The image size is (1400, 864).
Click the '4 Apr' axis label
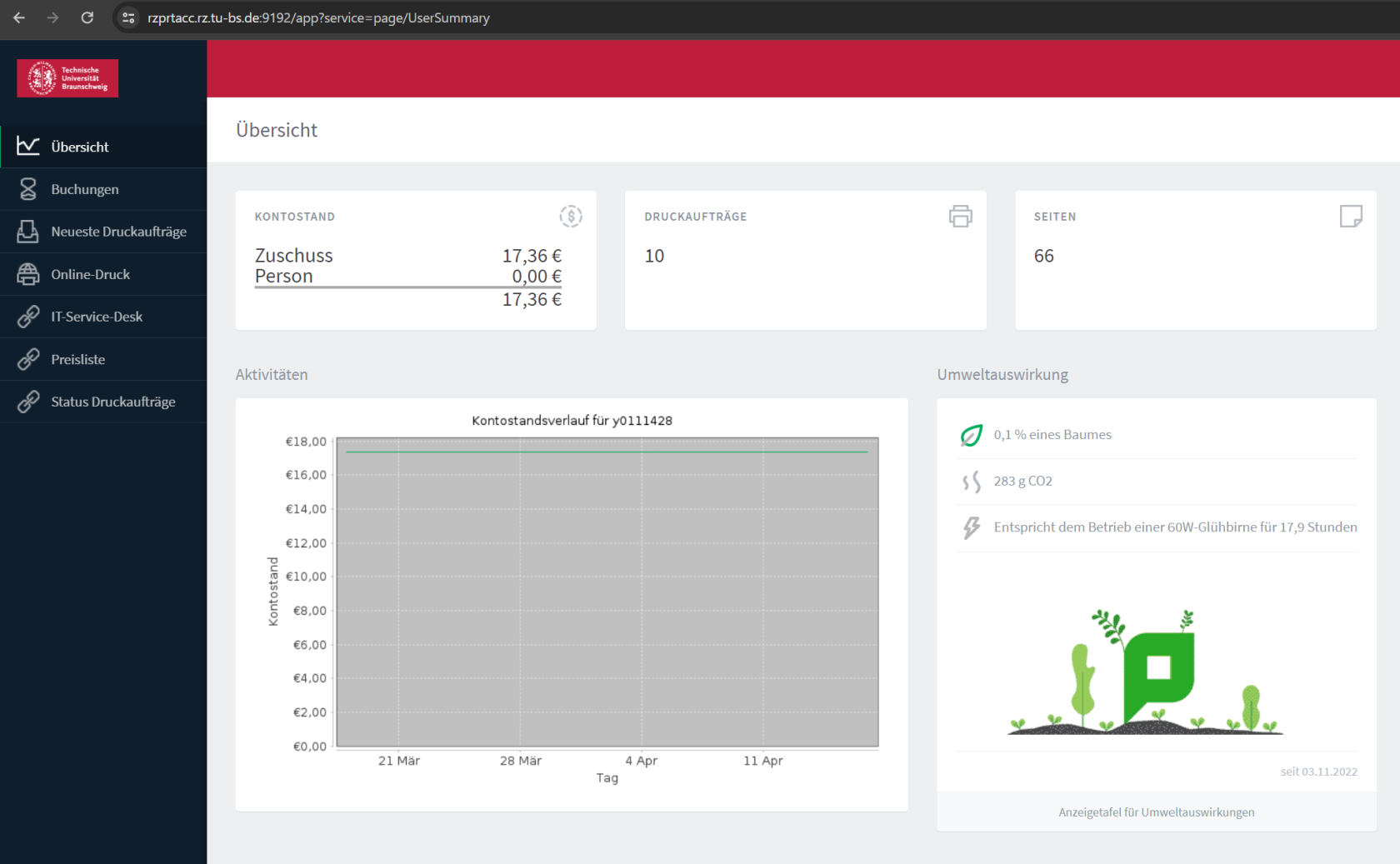(642, 761)
